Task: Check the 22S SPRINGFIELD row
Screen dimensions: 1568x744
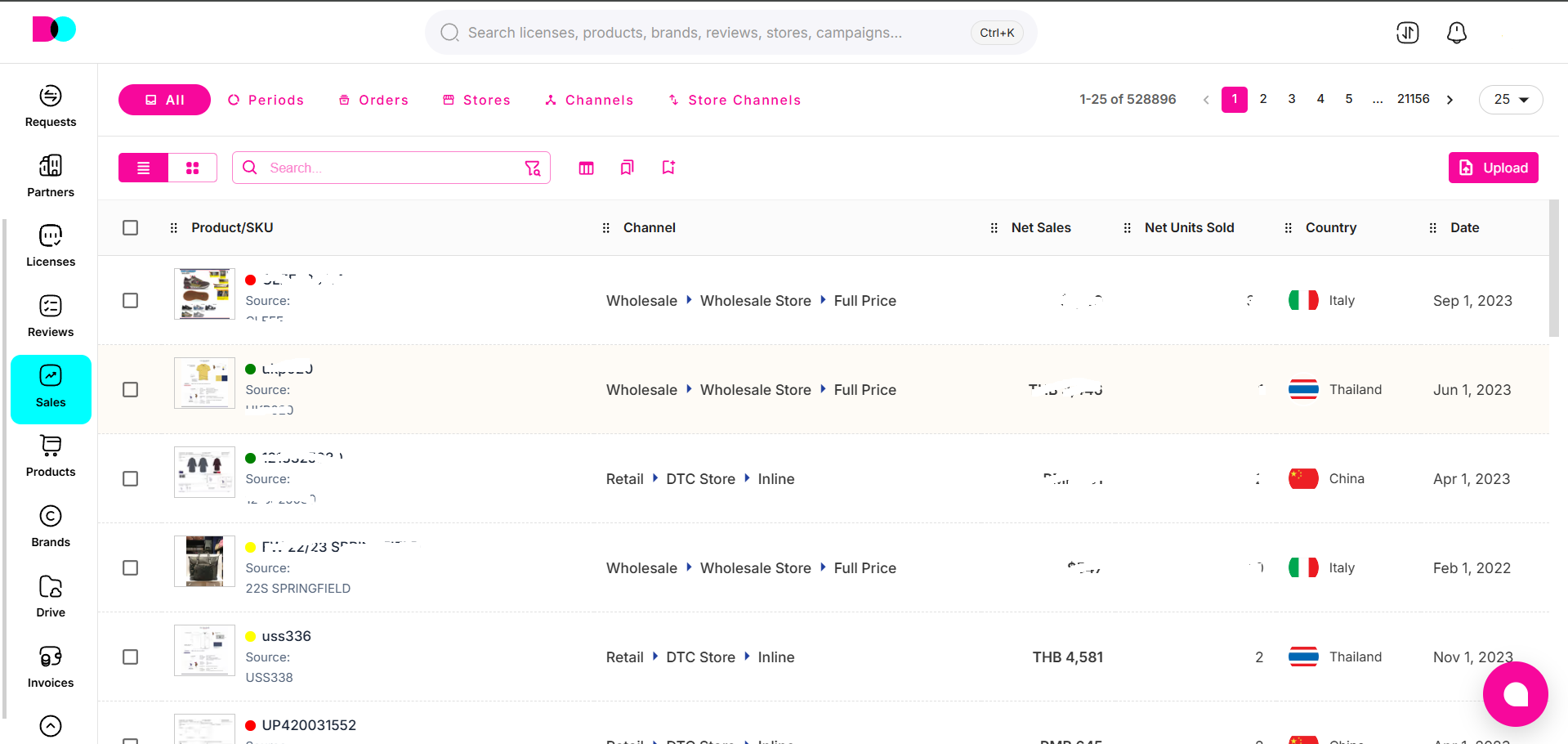Action: tap(131, 568)
